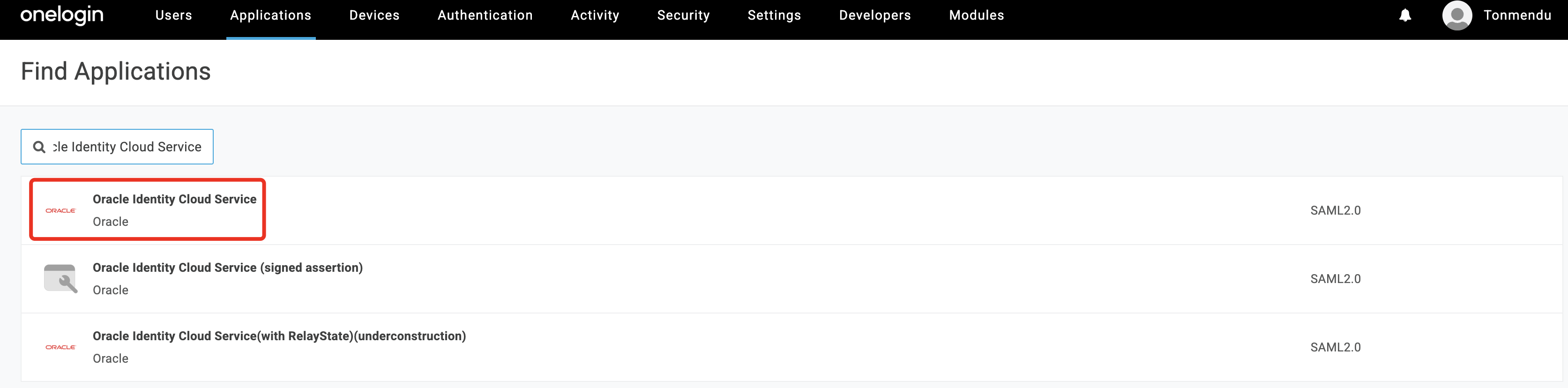Image resolution: width=1568 pixels, height=388 pixels.
Task: Focus the application search field
Action: [128, 147]
